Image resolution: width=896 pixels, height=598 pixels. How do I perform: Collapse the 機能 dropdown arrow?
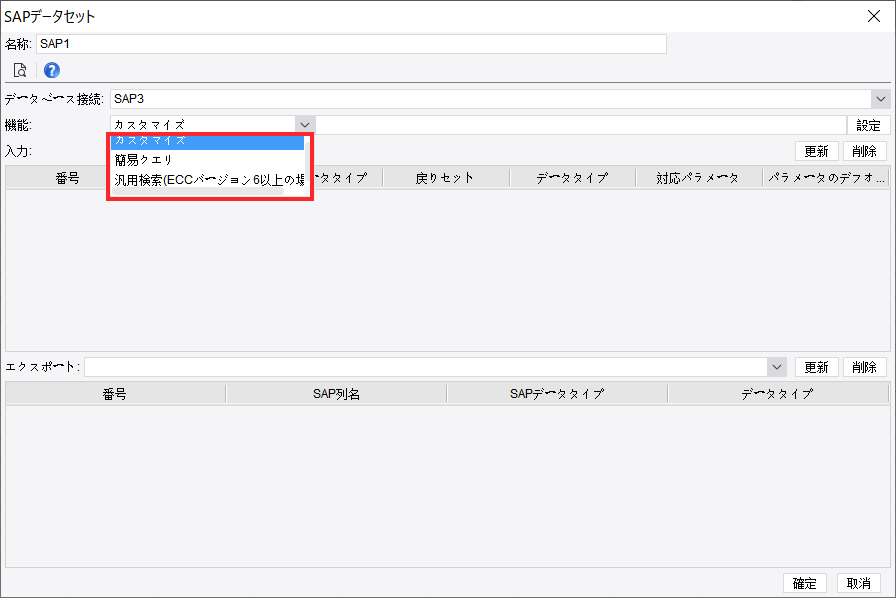click(x=305, y=125)
